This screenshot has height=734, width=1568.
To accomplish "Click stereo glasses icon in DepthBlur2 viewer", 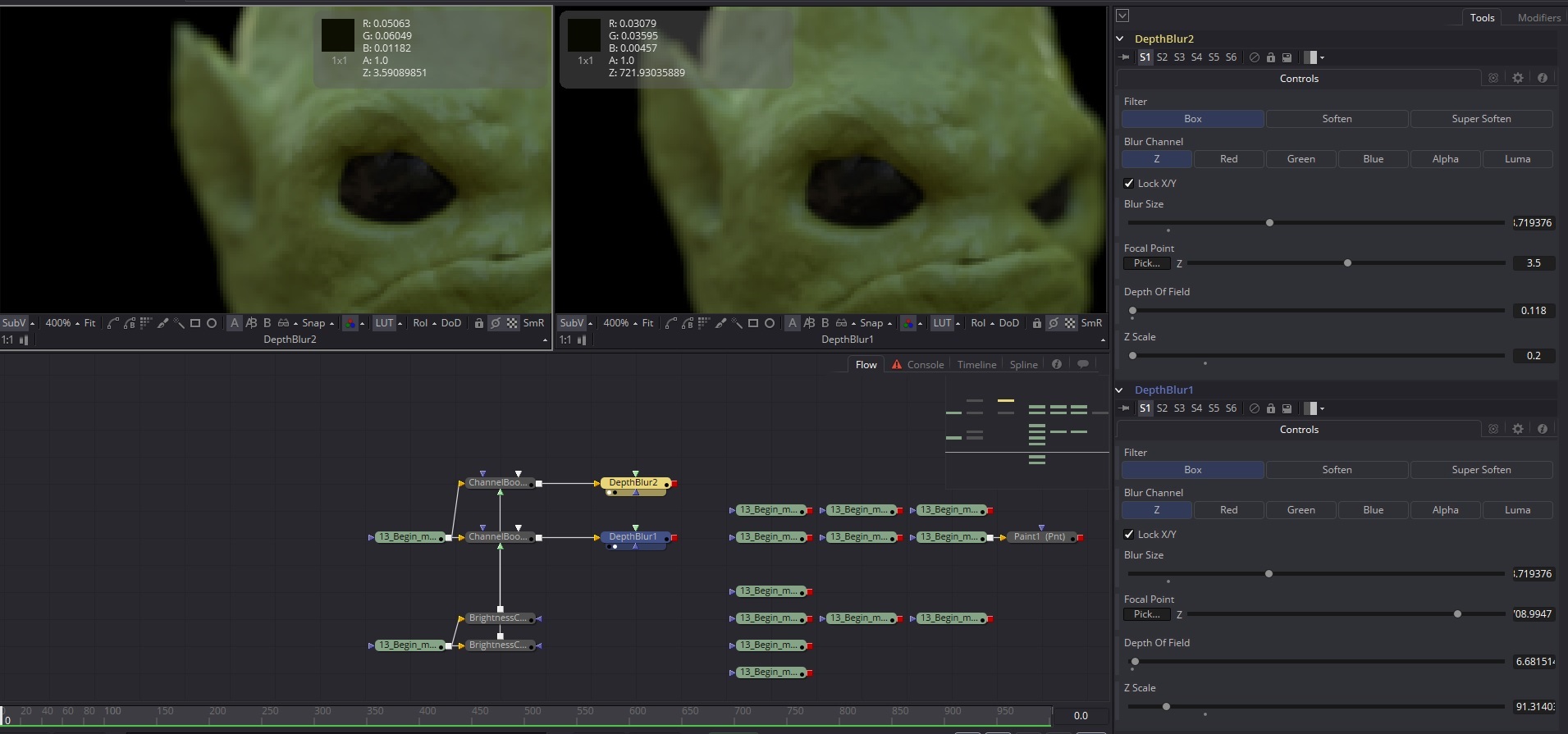I will [x=283, y=323].
